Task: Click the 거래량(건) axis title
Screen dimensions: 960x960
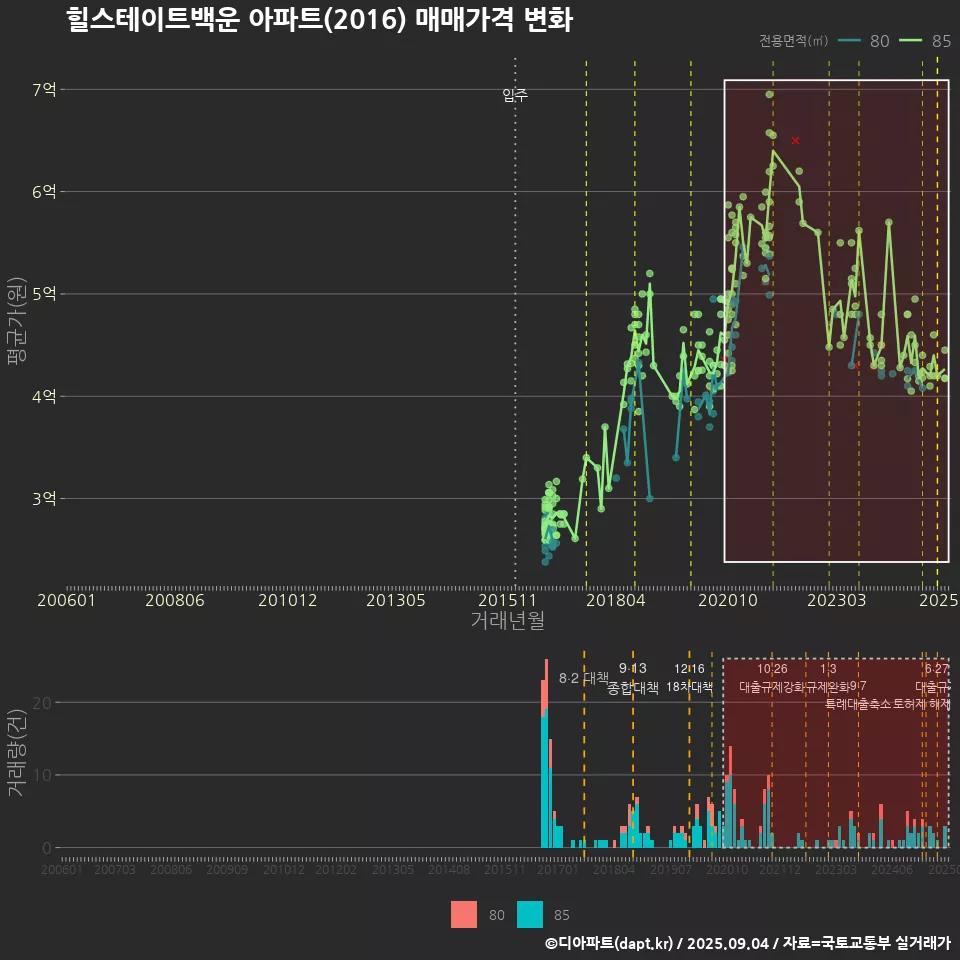Action: (16, 752)
